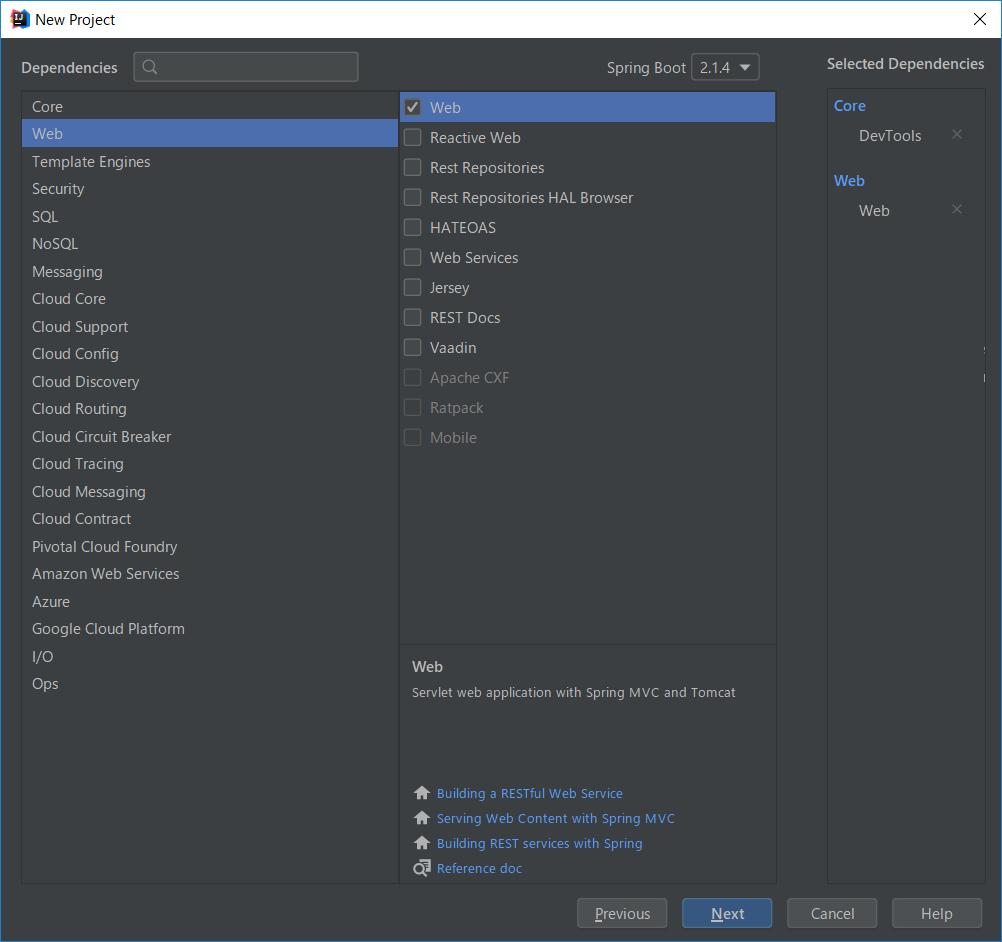
Task: Select the Azure category
Action: click(x=210, y=601)
